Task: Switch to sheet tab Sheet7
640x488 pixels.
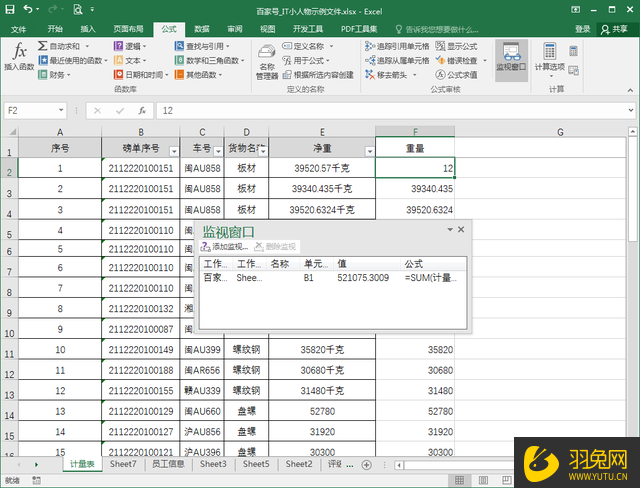Action: coord(123,464)
